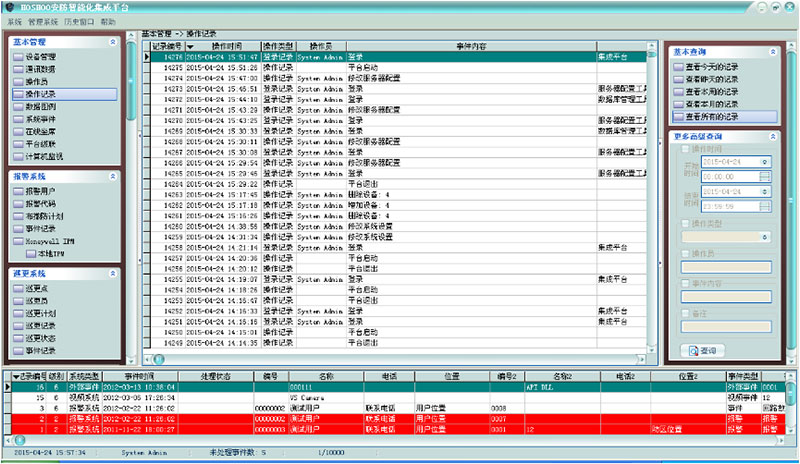Select 巡更点 in the patrol system

[x=37, y=289]
